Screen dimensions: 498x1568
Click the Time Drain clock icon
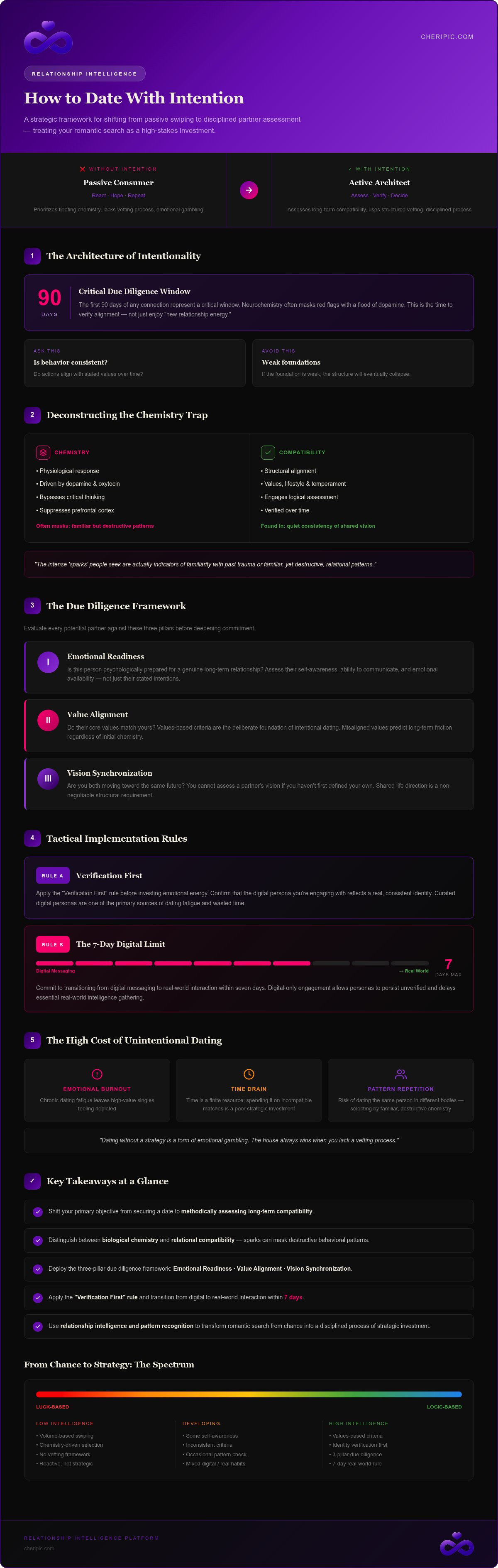coord(249,1074)
